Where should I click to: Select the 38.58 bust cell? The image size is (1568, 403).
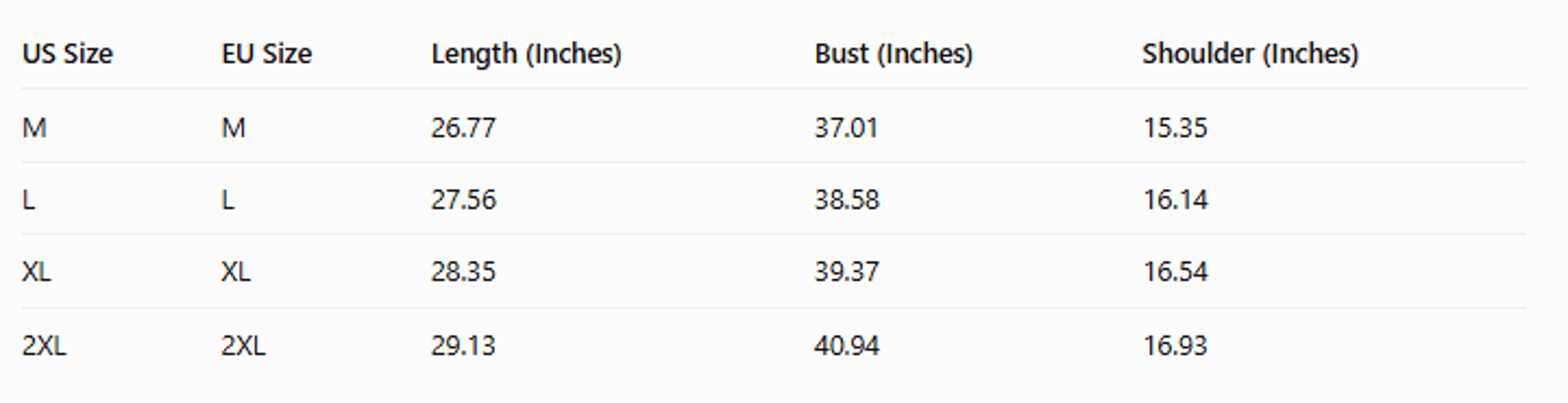click(x=847, y=200)
